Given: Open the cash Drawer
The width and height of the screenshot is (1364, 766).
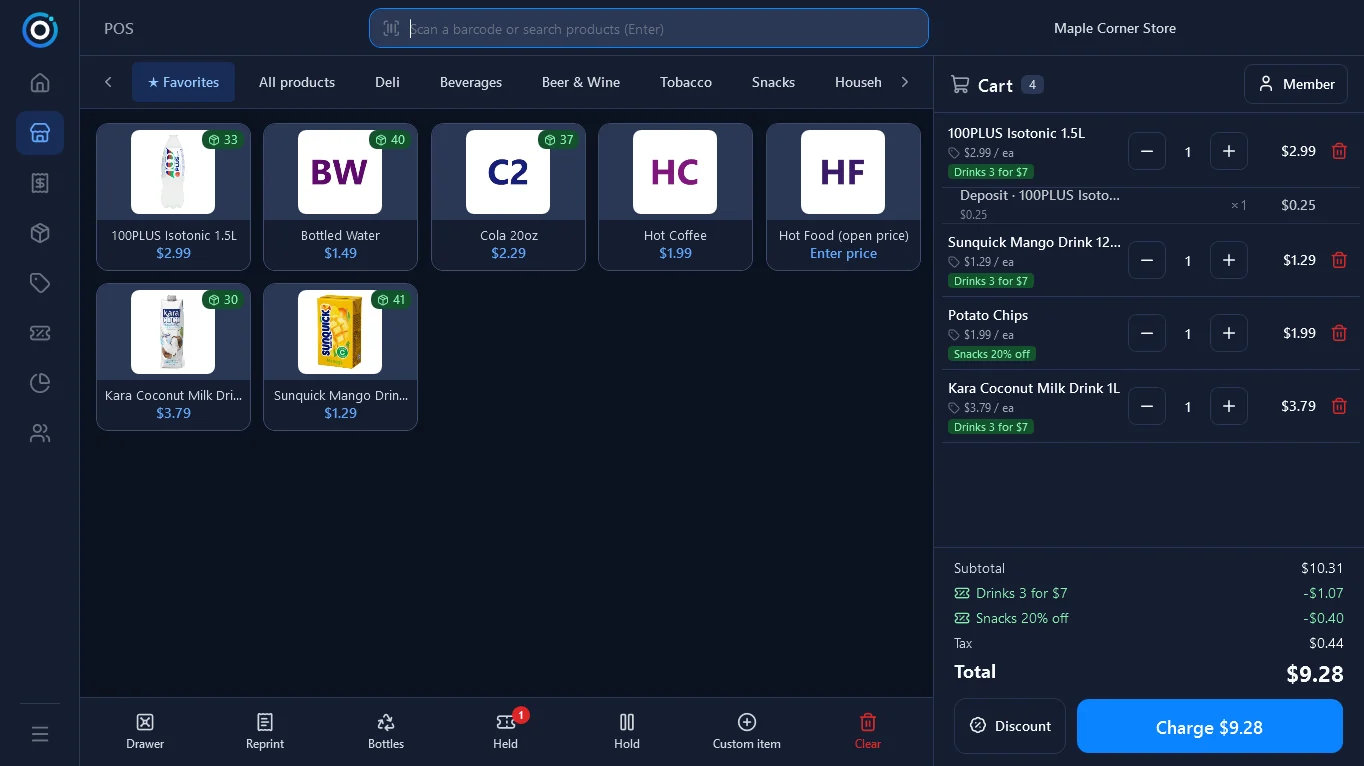Looking at the screenshot, I should (x=145, y=731).
